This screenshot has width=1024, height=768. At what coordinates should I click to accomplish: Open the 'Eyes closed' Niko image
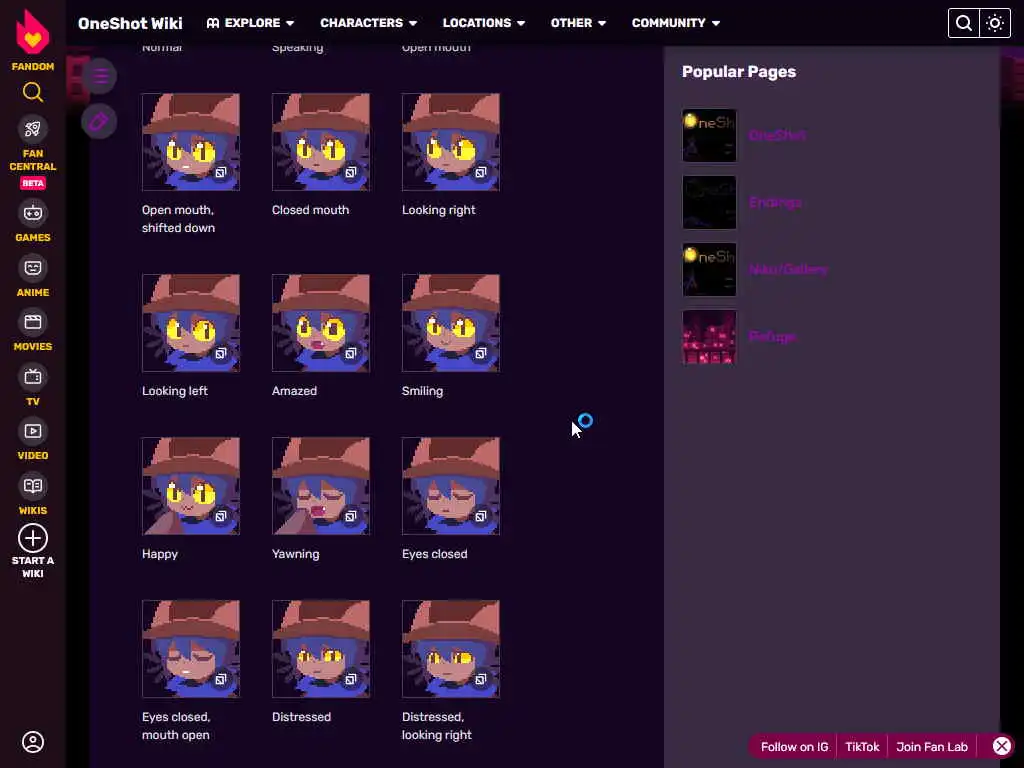click(451, 486)
